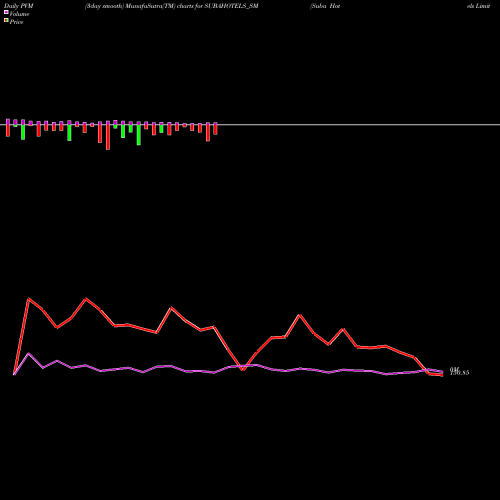The height and width of the screenshot is (500, 500).
Task: Click the 'els Limit' text at top right
Action: point(478,6)
